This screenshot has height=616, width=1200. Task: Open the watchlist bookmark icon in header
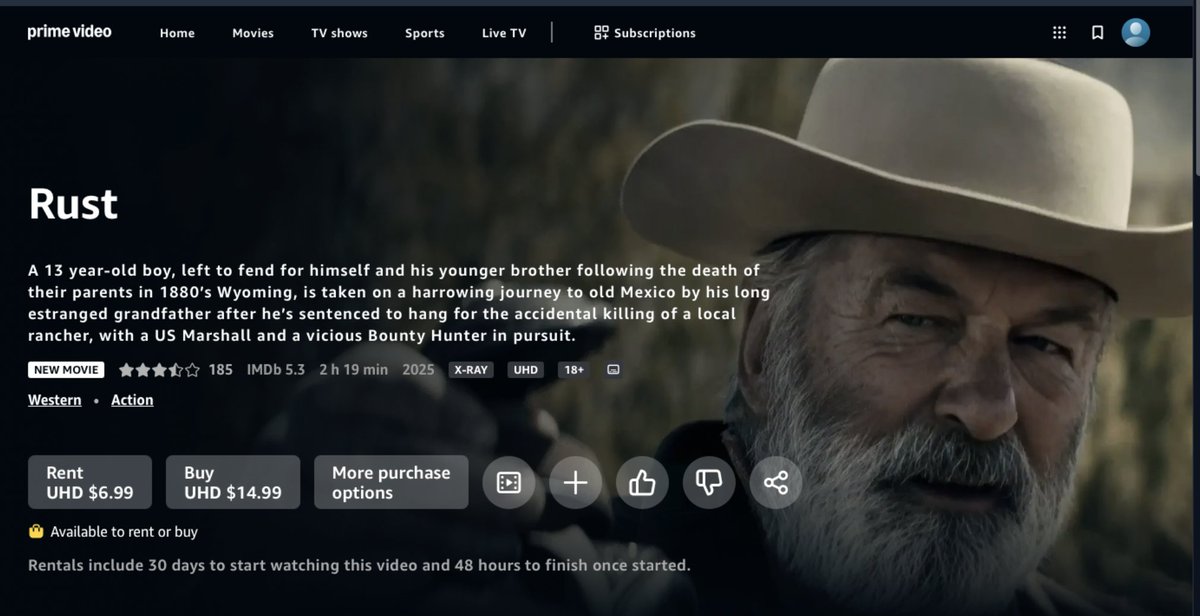[1097, 33]
